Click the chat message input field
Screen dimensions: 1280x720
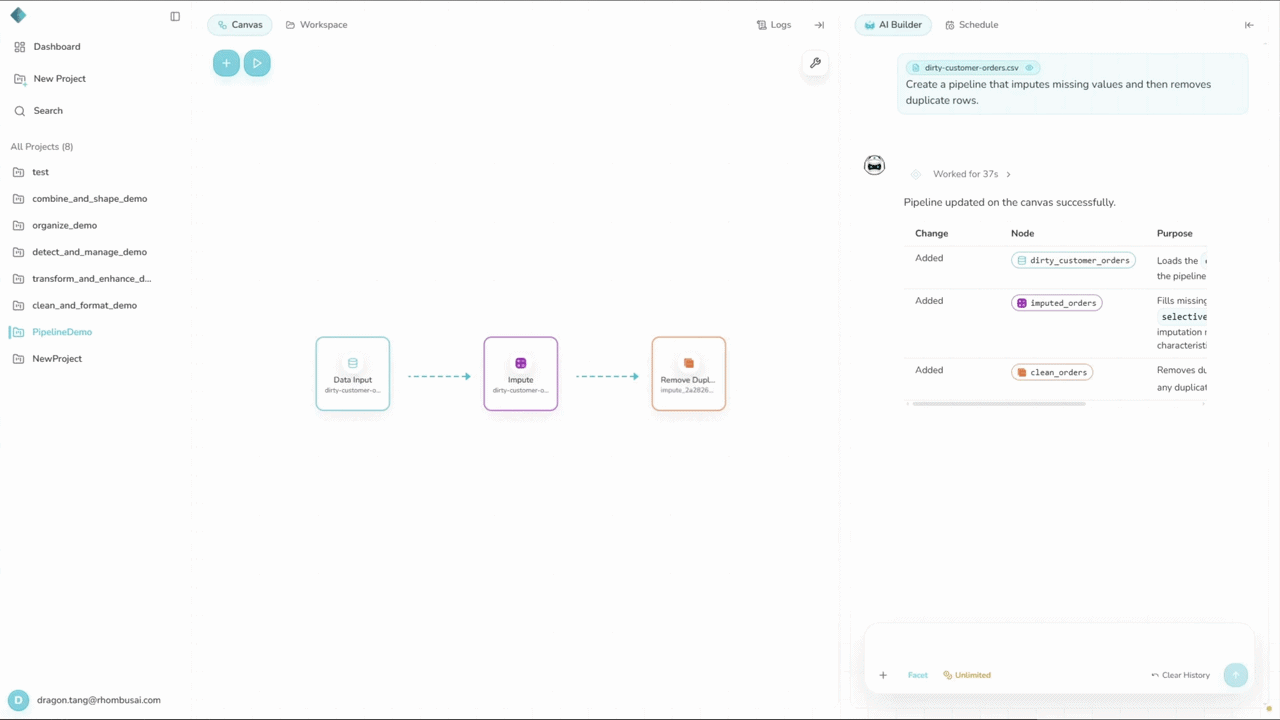[x=1059, y=645]
